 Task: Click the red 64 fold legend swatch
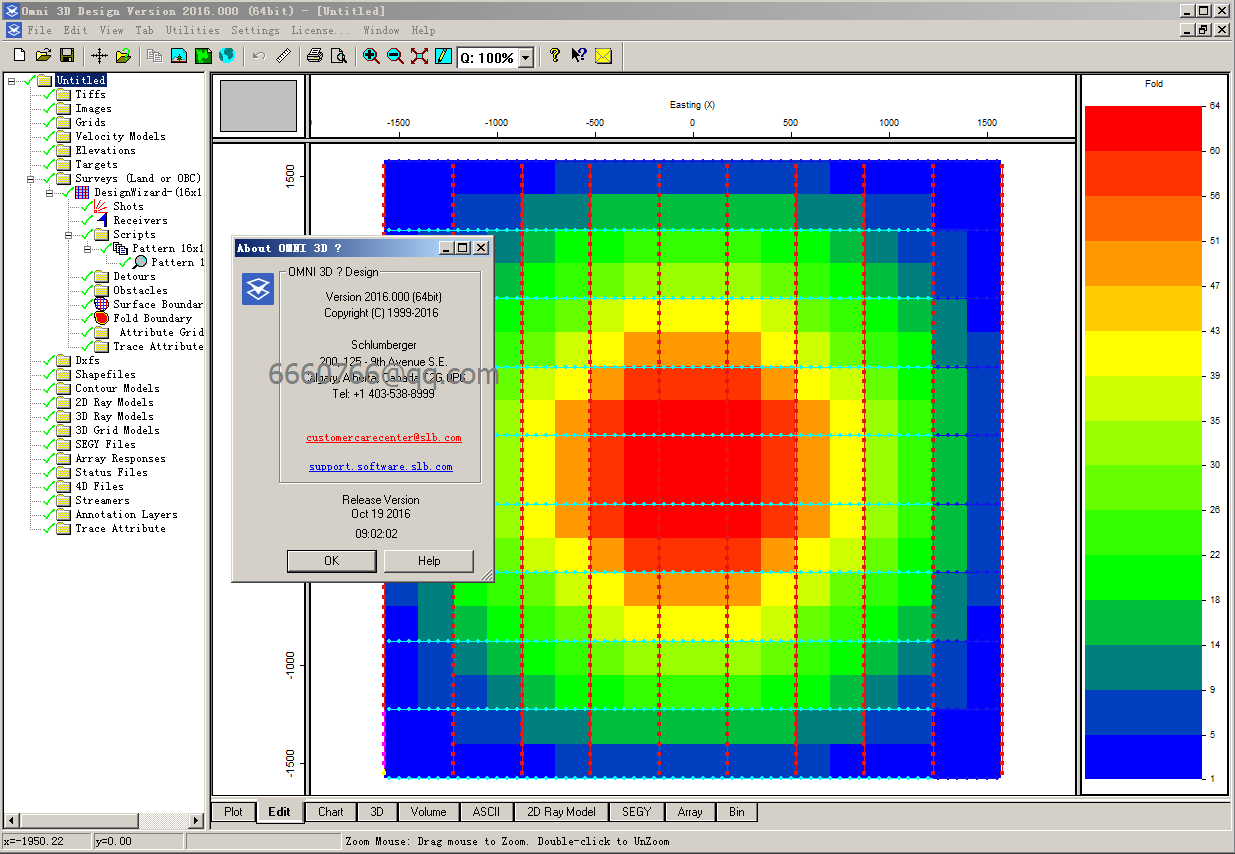click(x=1143, y=128)
